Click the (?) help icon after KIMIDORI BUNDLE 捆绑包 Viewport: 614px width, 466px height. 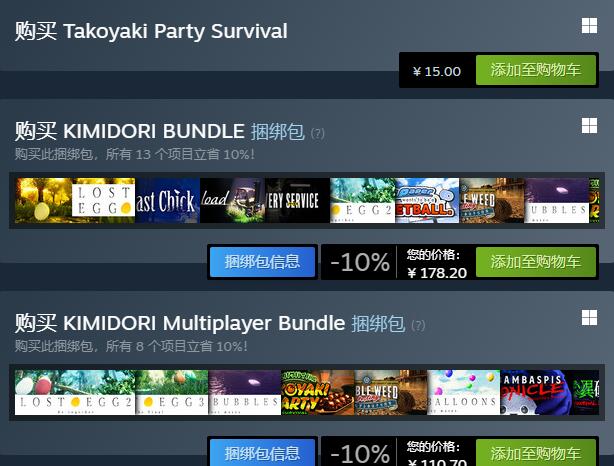pyautogui.click(x=318, y=134)
